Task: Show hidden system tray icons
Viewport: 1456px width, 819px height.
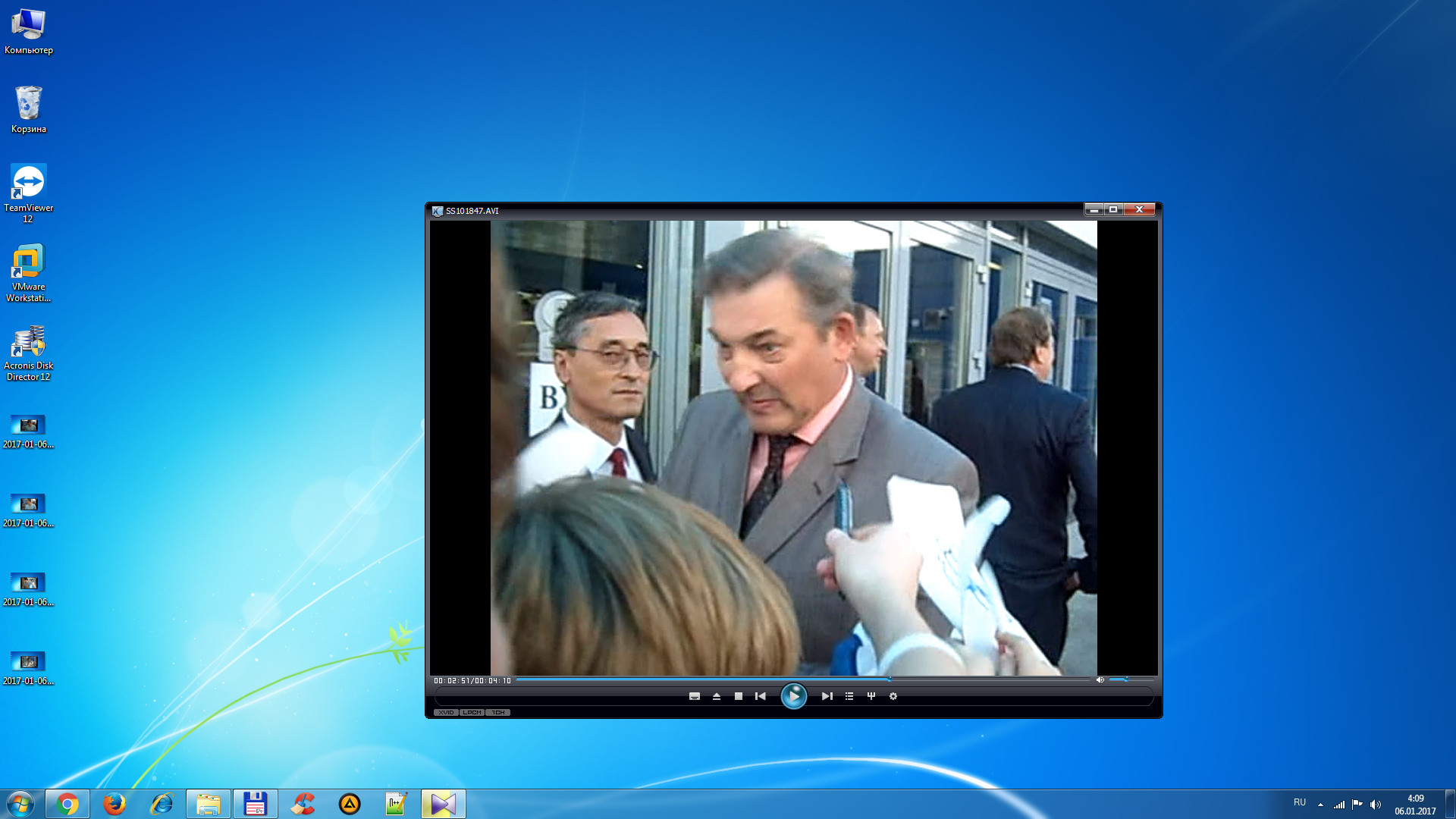Action: pyautogui.click(x=1320, y=805)
